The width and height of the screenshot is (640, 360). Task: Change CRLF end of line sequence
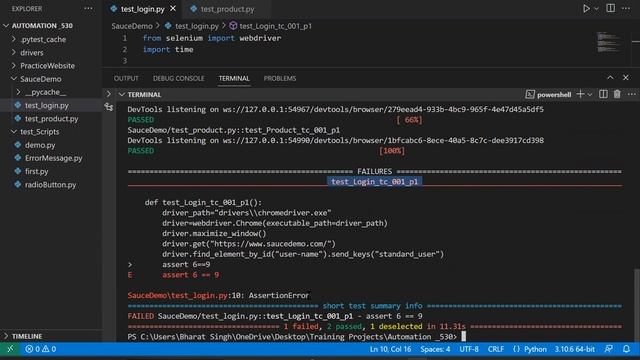pyautogui.click(x=496, y=349)
